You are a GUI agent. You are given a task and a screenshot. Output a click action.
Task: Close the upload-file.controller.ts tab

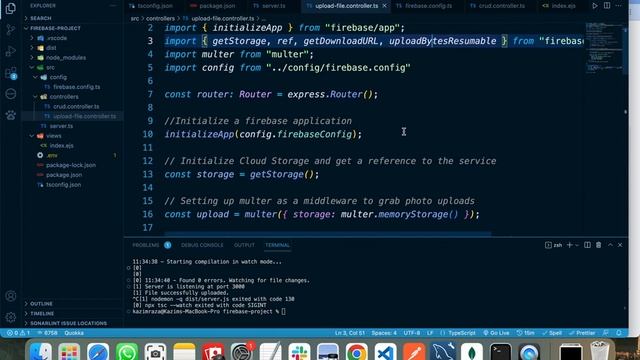pos(384,6)
